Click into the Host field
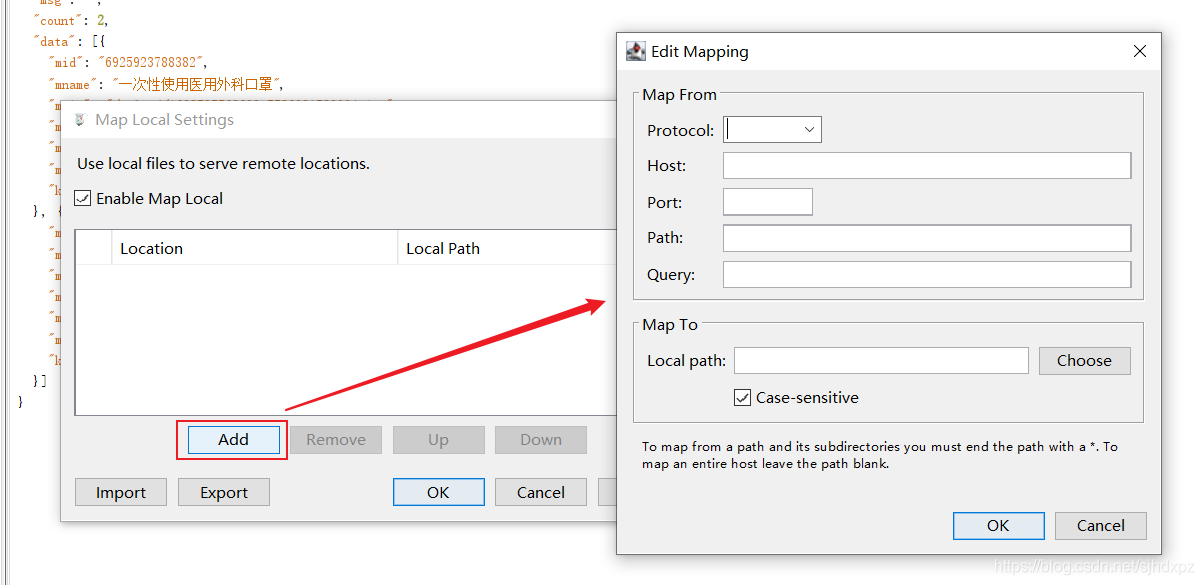The height and width of the screenshot is (585, 1204). tap(926, 166)
